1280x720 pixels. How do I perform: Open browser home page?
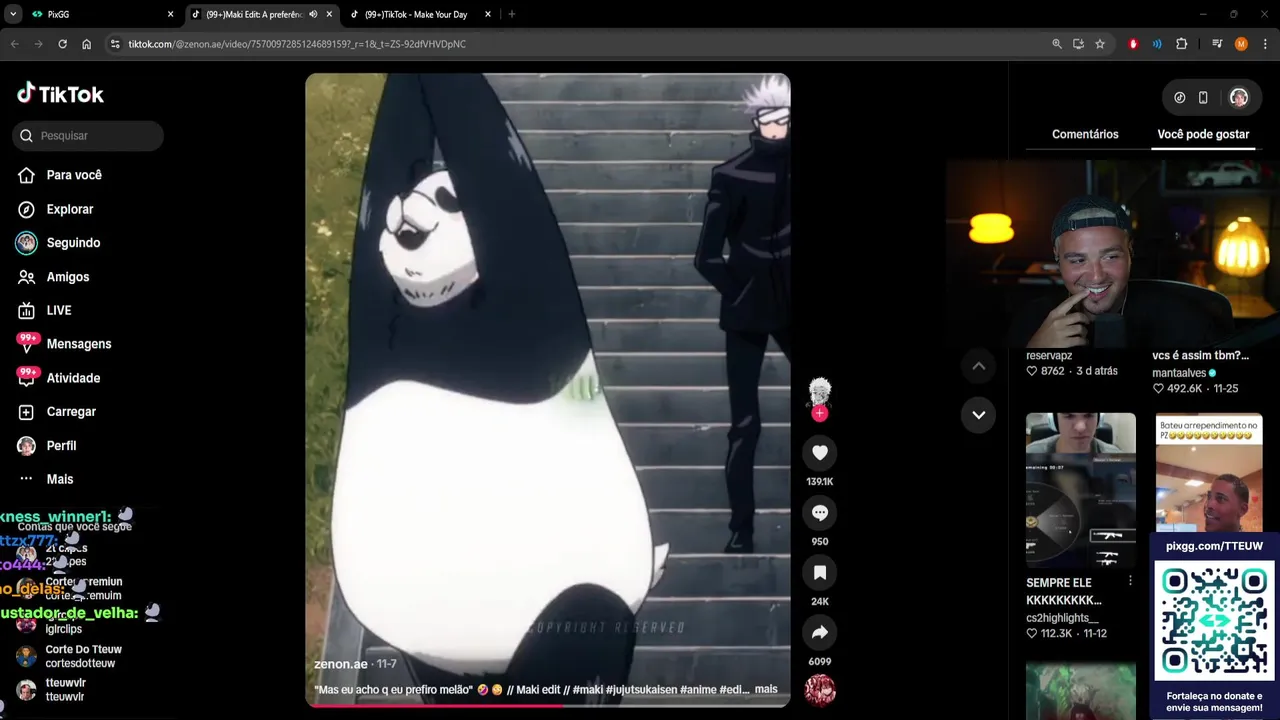(x=86, y=44)
